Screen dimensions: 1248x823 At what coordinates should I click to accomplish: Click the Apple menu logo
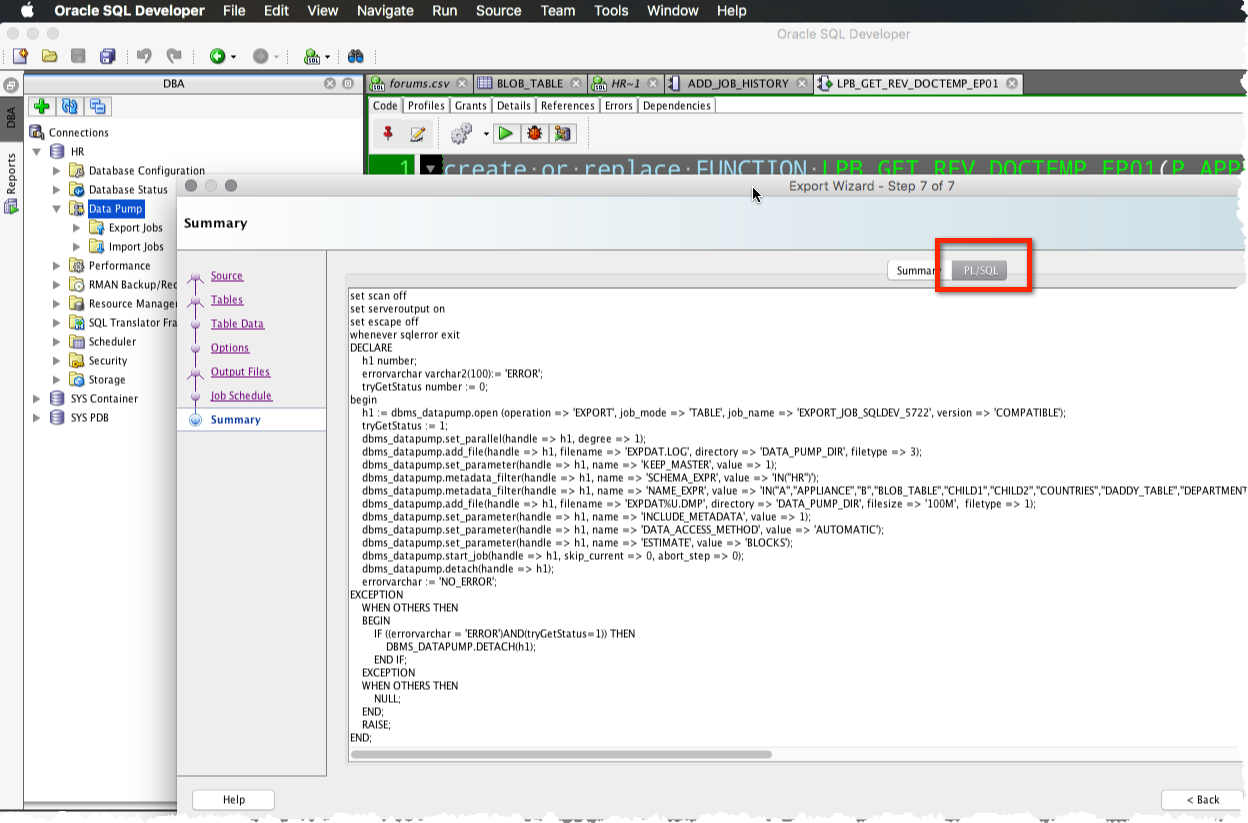(27, 11)
